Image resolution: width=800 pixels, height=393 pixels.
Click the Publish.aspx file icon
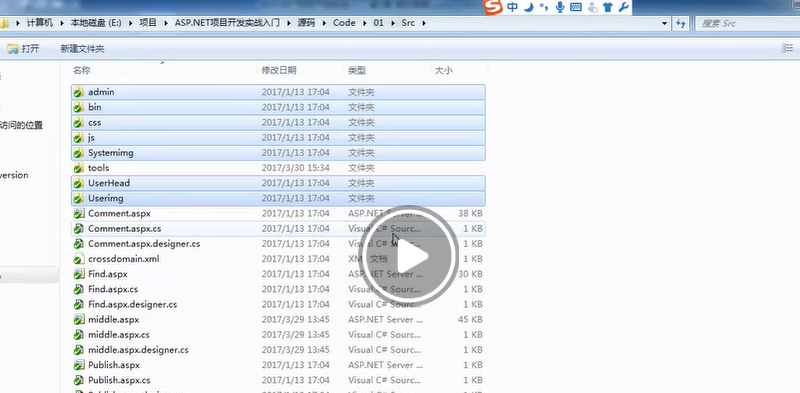[79, 365]
